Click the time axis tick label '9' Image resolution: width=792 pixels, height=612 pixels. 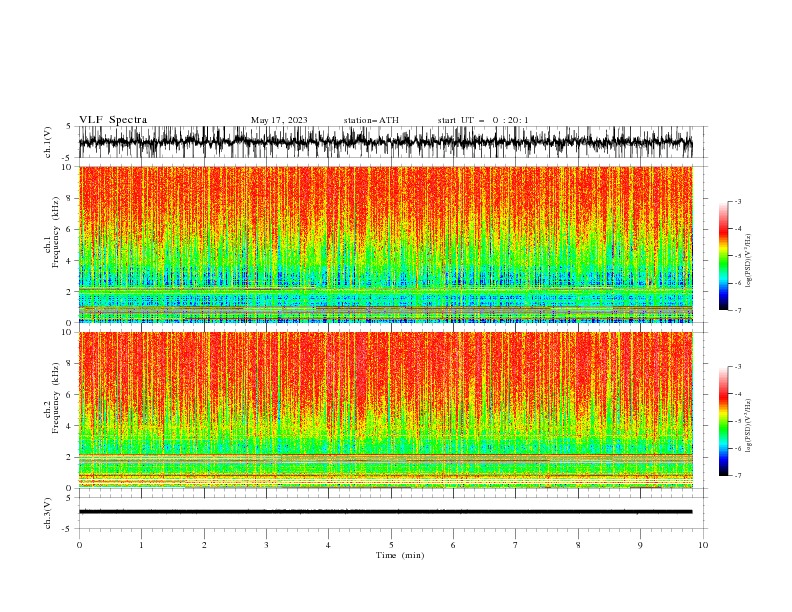(640, 545)
